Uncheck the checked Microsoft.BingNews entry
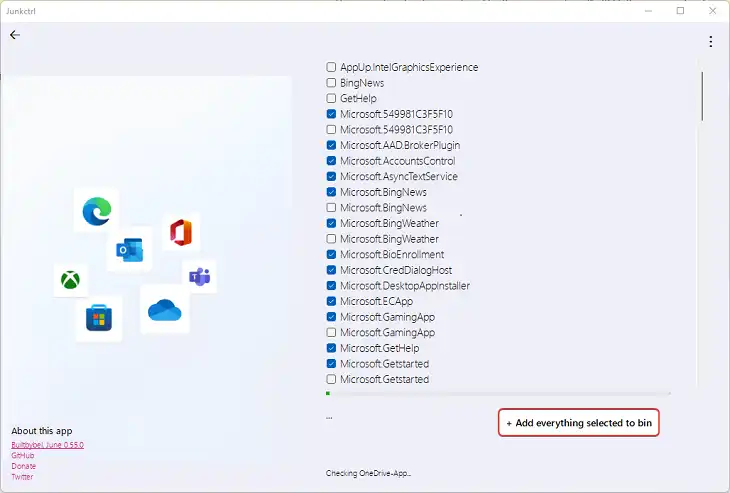 pos(331,192)
